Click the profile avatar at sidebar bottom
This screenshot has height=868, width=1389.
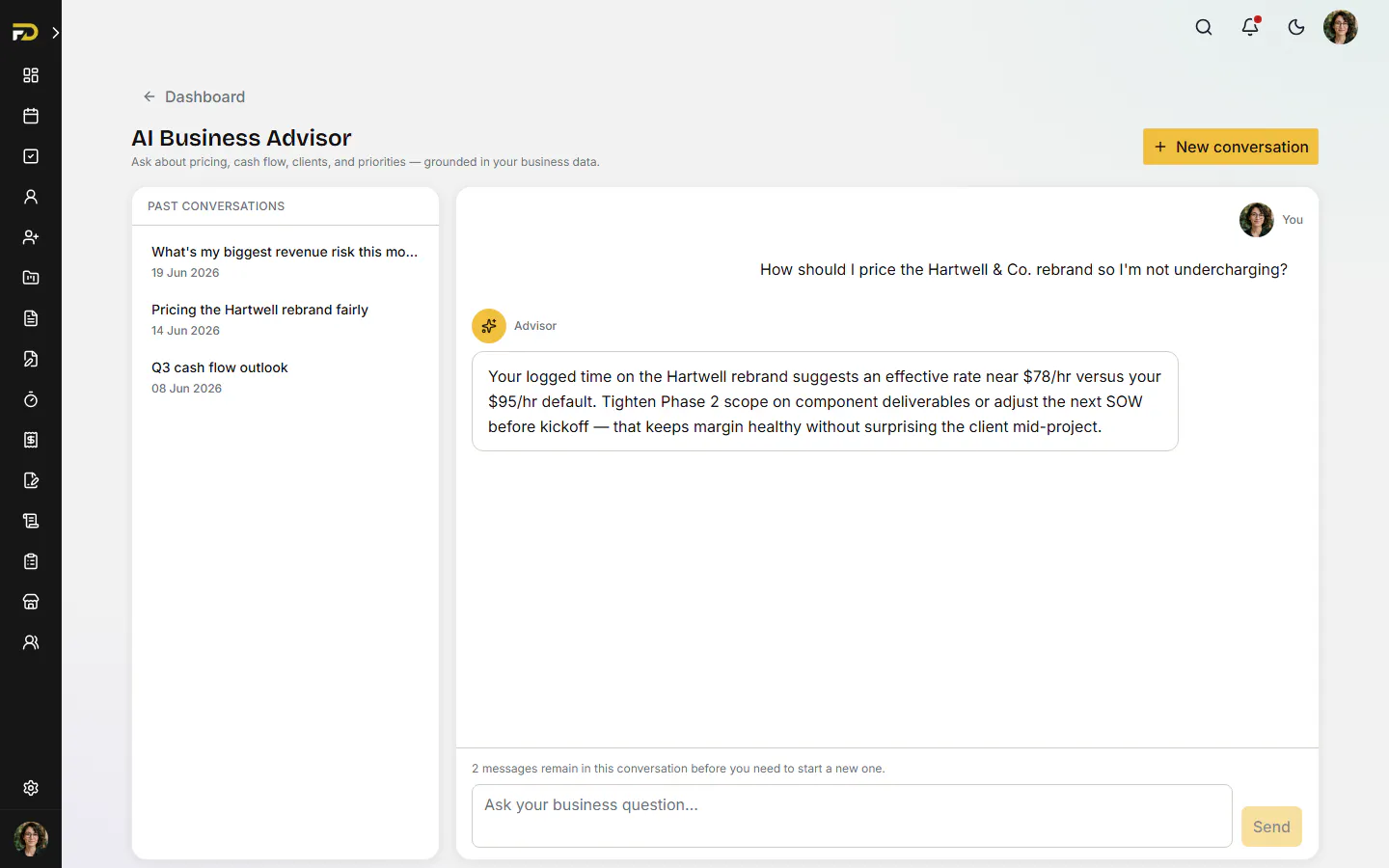(x=31, y=839)
